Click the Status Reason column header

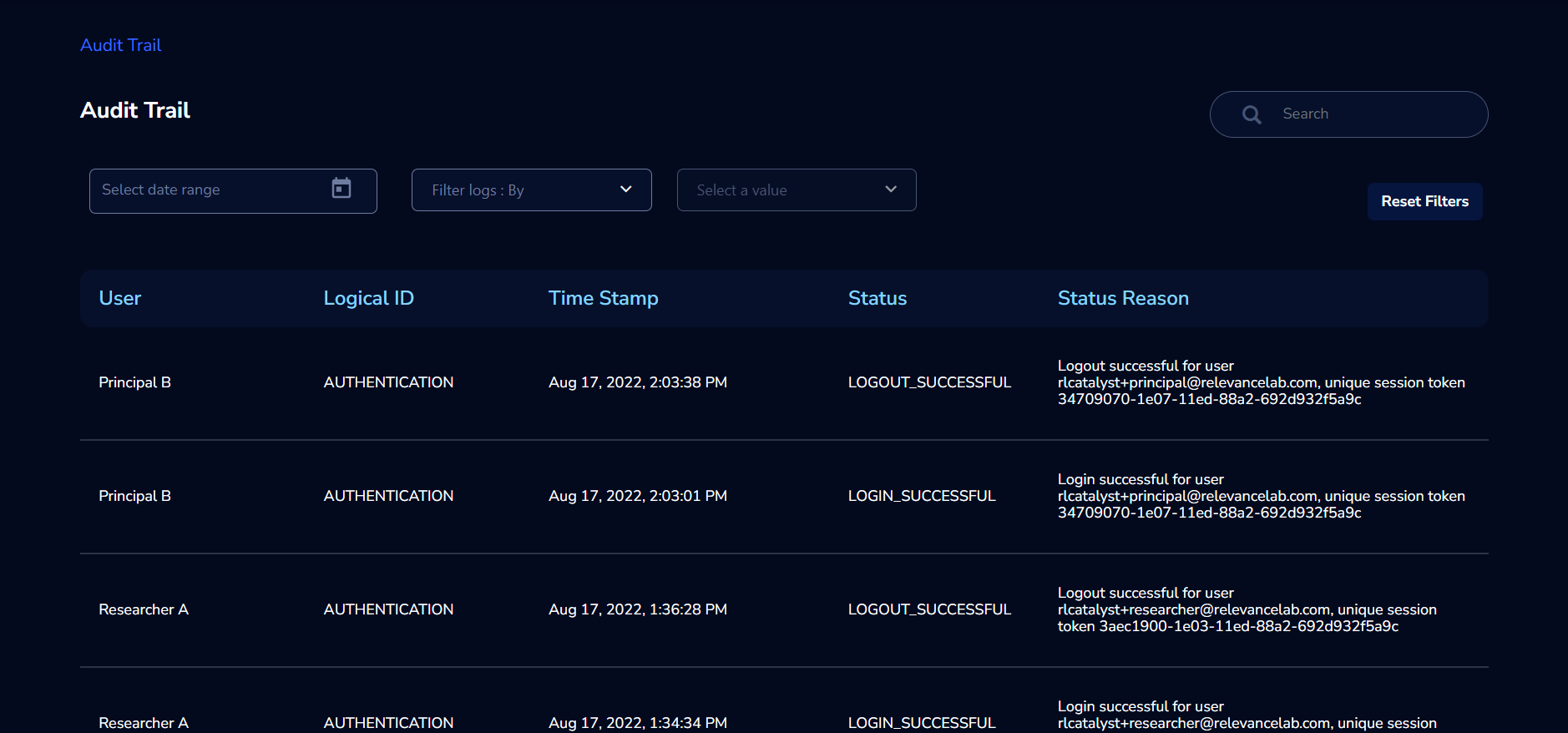coord(1123,298)
